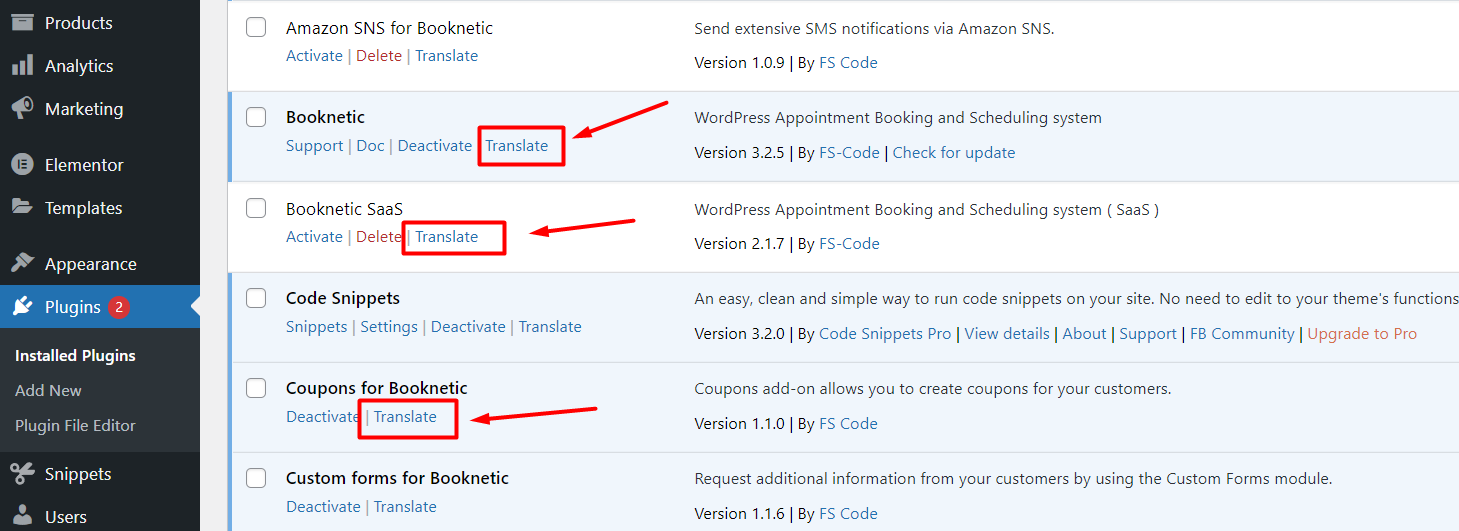The image size is (1459, 531).
Task: Click the Plugins plug icon
Action: click(x=22, y=307)
